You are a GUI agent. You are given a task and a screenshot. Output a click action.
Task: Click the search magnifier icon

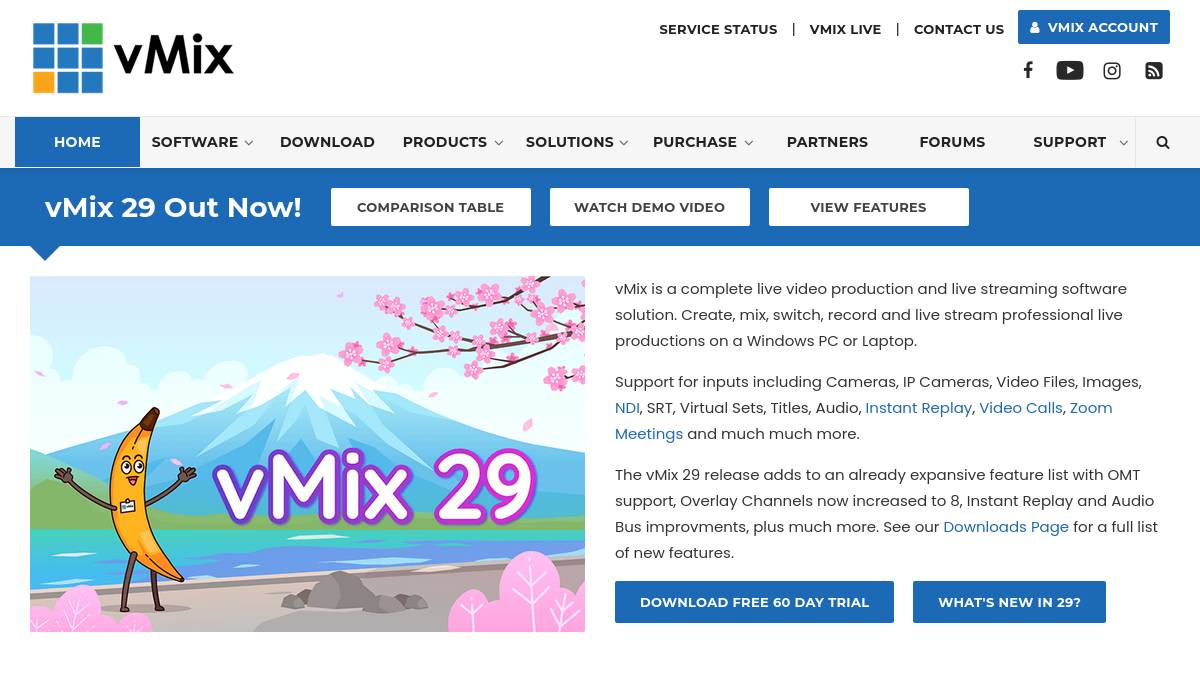point(1163,142)
